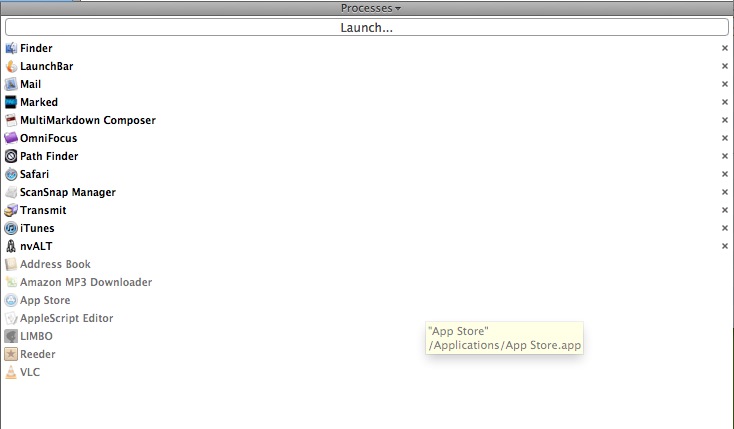The image size is (734, 429).
Task: Select the "Marked" process name
Action: click(39, 102)
